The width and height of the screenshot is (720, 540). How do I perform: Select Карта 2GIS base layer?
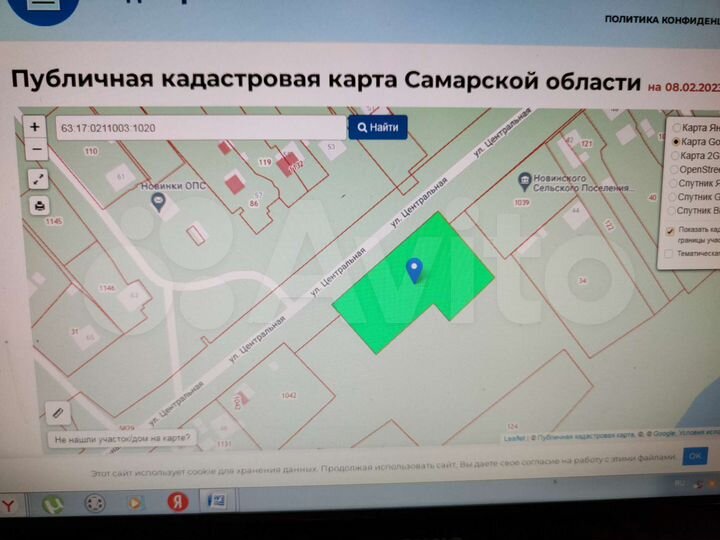click(675, 156)
